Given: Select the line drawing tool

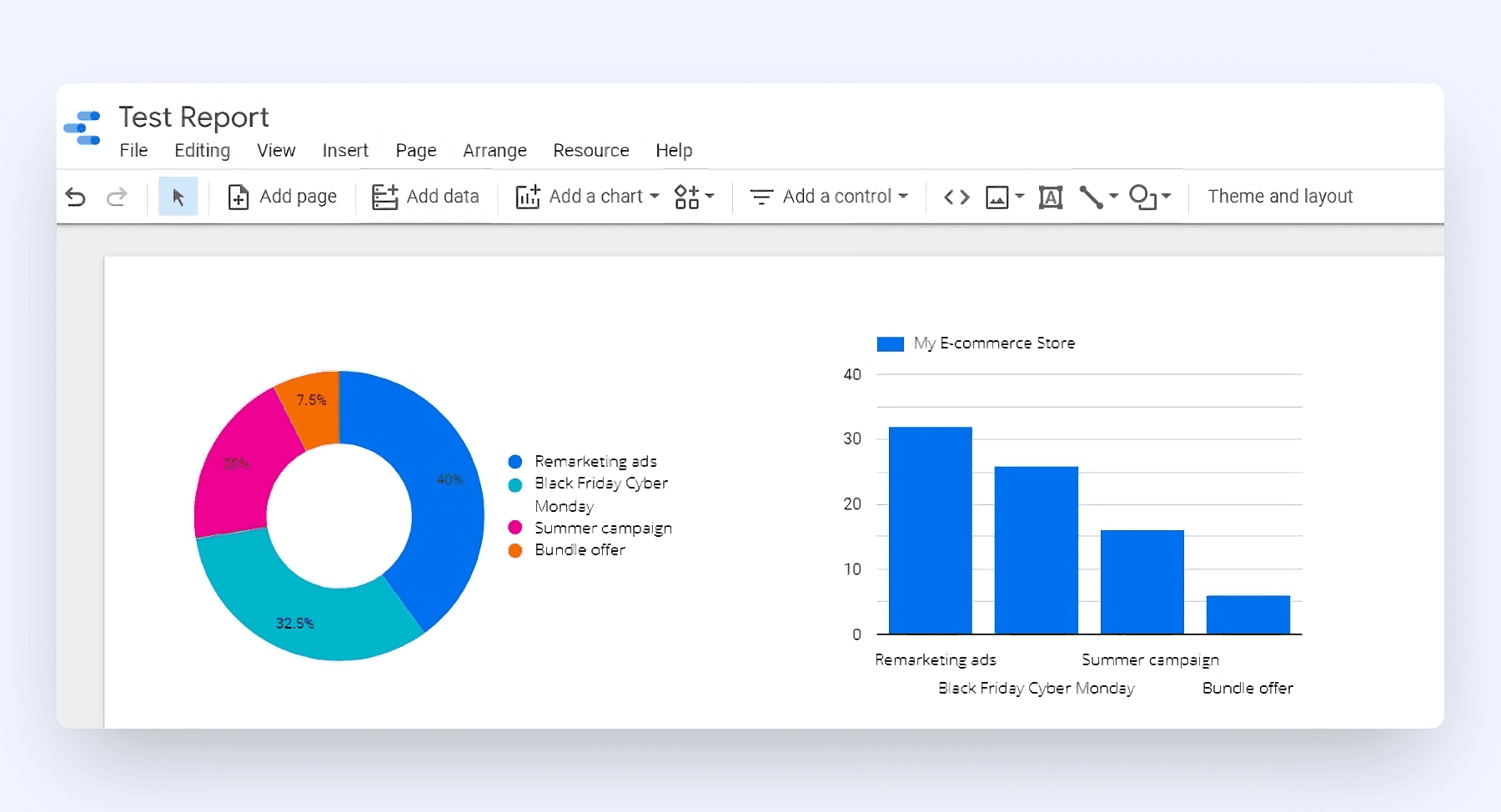Looking at the screenshot, I should [x=1091, y=198].
